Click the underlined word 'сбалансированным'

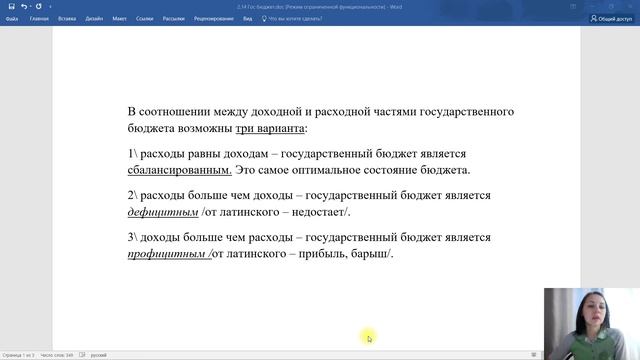coord(179,170)
